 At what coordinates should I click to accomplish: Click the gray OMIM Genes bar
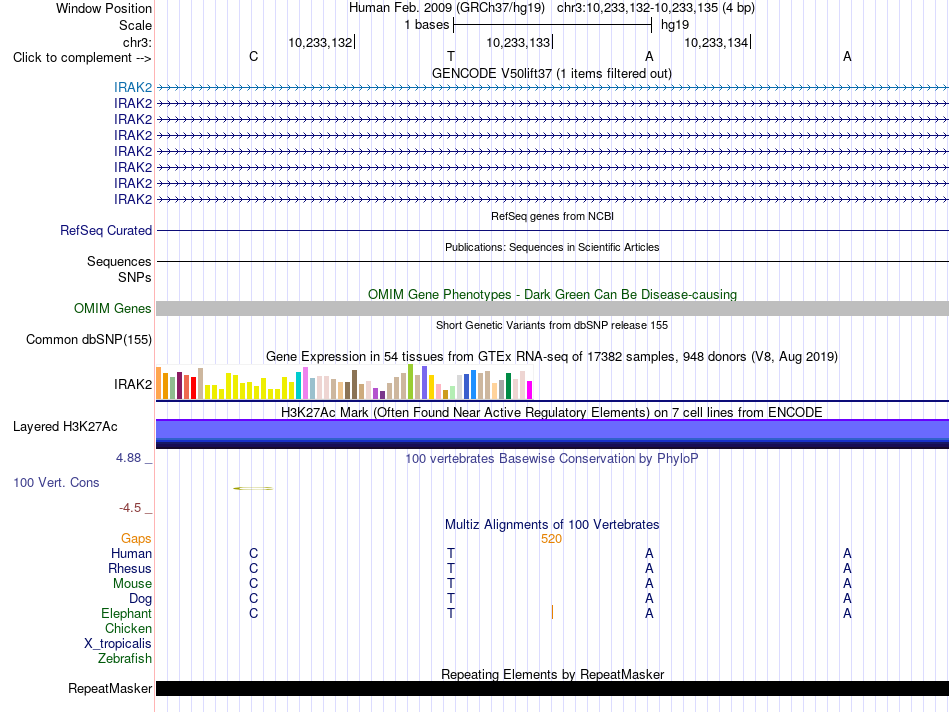[x=552, y=308]
